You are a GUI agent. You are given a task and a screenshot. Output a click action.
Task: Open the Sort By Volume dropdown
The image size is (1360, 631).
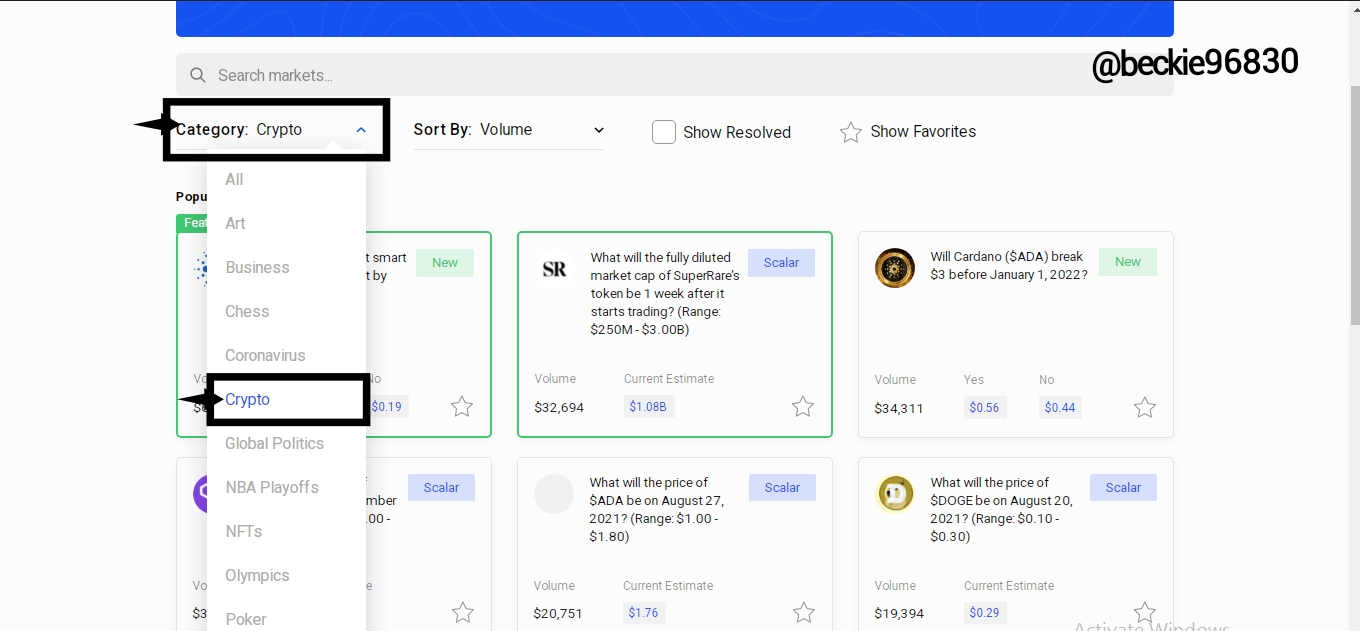click(x=508, y=130)
